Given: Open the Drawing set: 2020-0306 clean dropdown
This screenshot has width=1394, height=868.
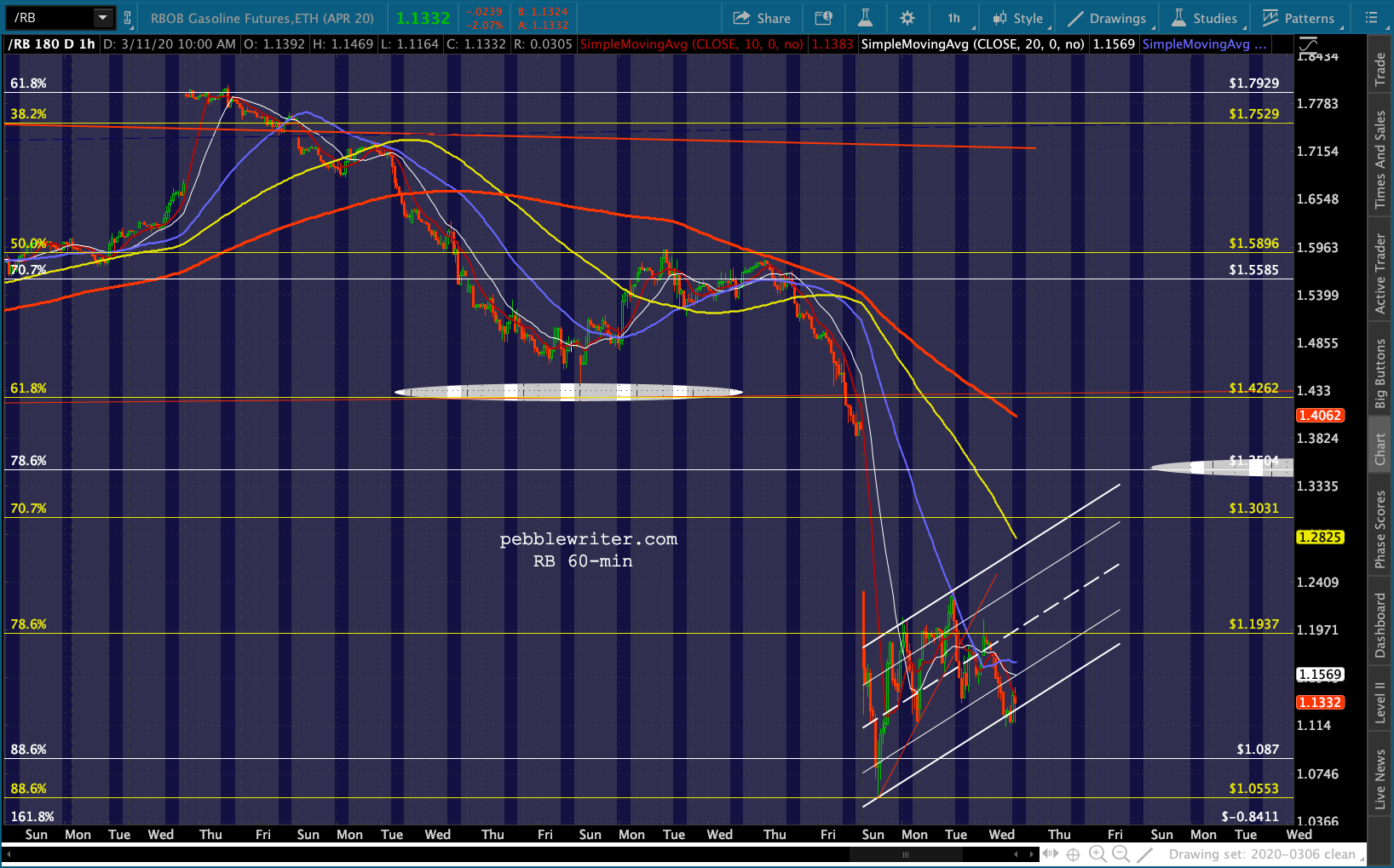Looking at the screenshot, I should 1266,854.
